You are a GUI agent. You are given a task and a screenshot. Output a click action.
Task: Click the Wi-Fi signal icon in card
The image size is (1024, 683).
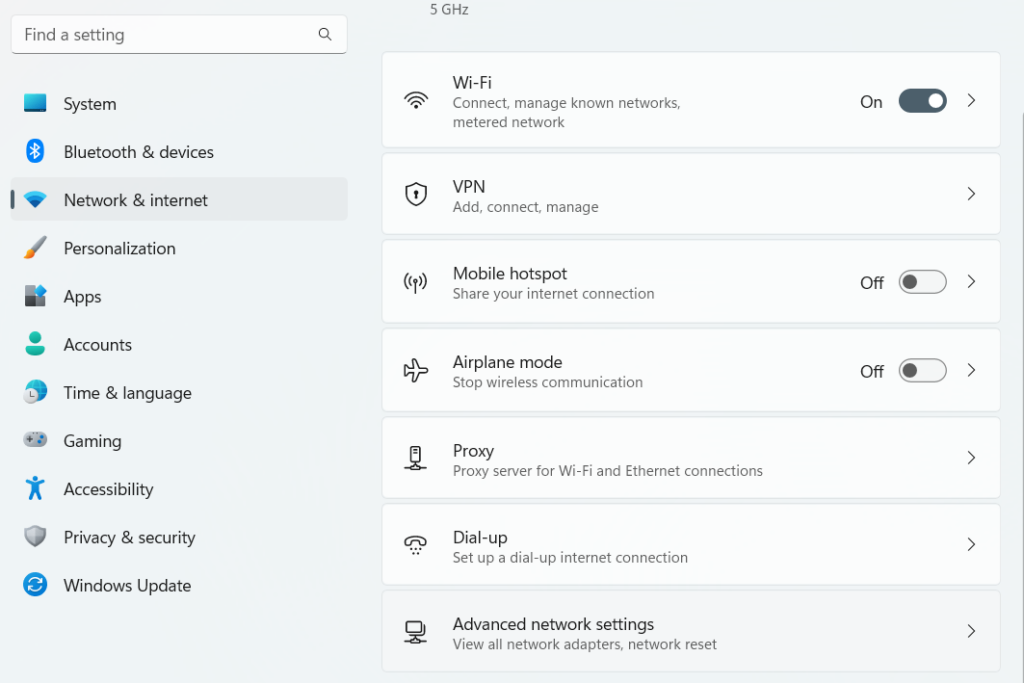[416, 100]
